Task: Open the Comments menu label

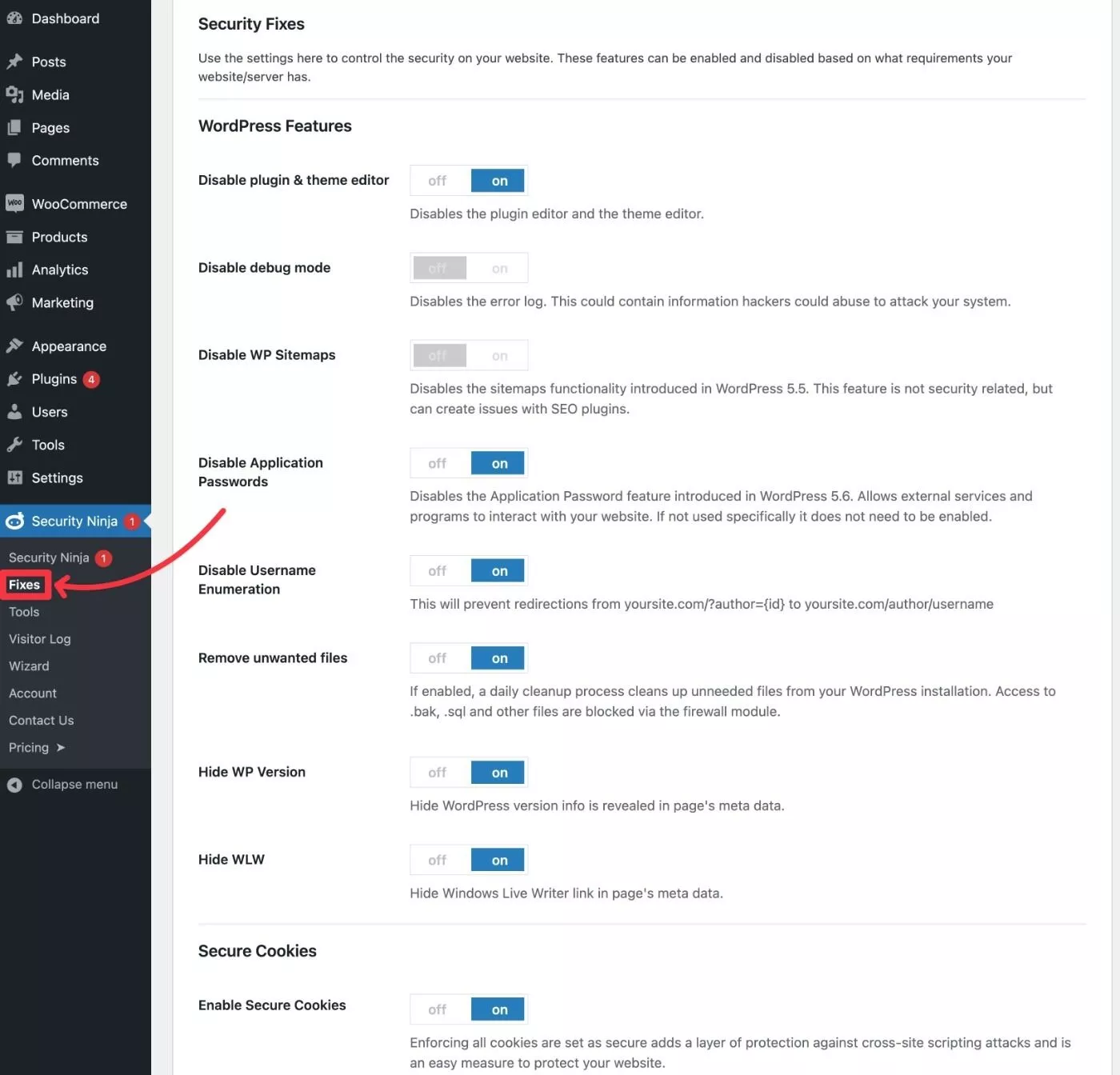Action: pos(66,160)
